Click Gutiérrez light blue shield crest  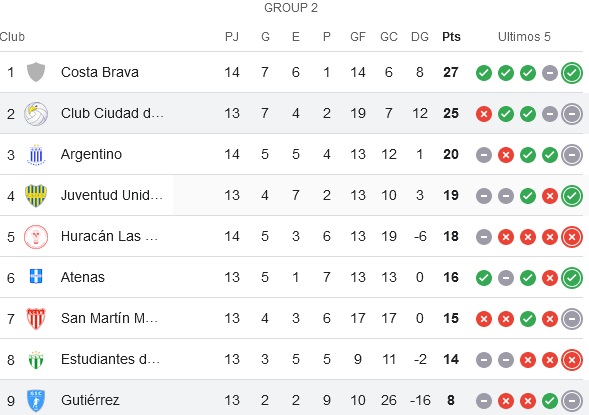(36, 400)
